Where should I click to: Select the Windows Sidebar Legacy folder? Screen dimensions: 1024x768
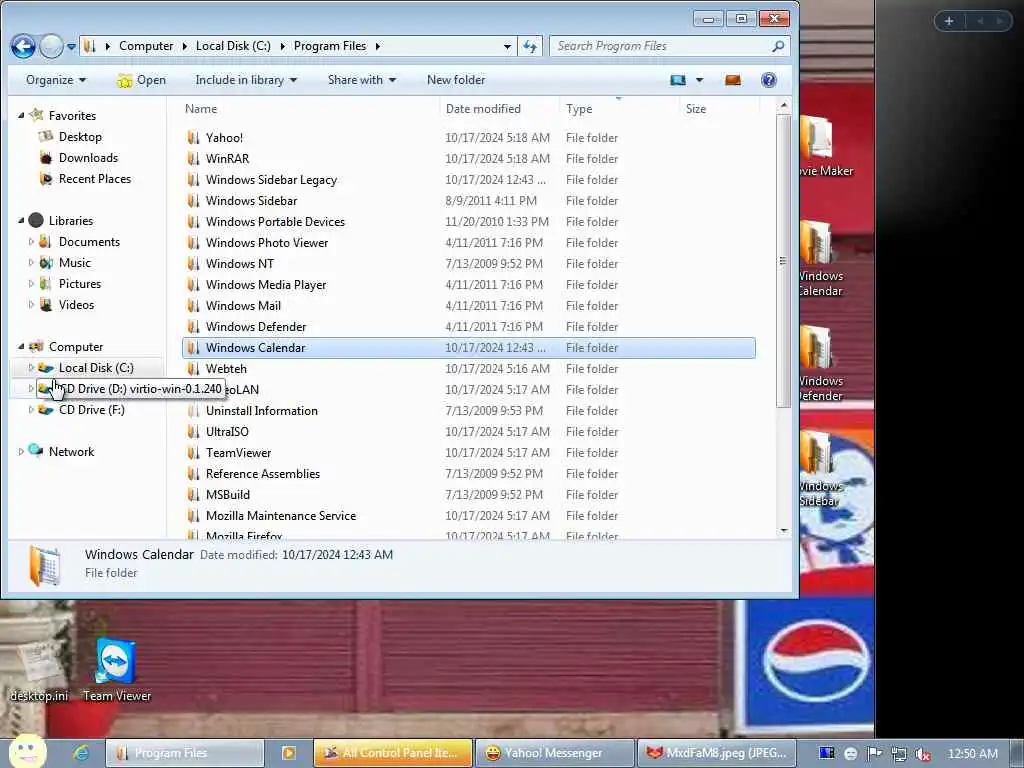point(271,180)
